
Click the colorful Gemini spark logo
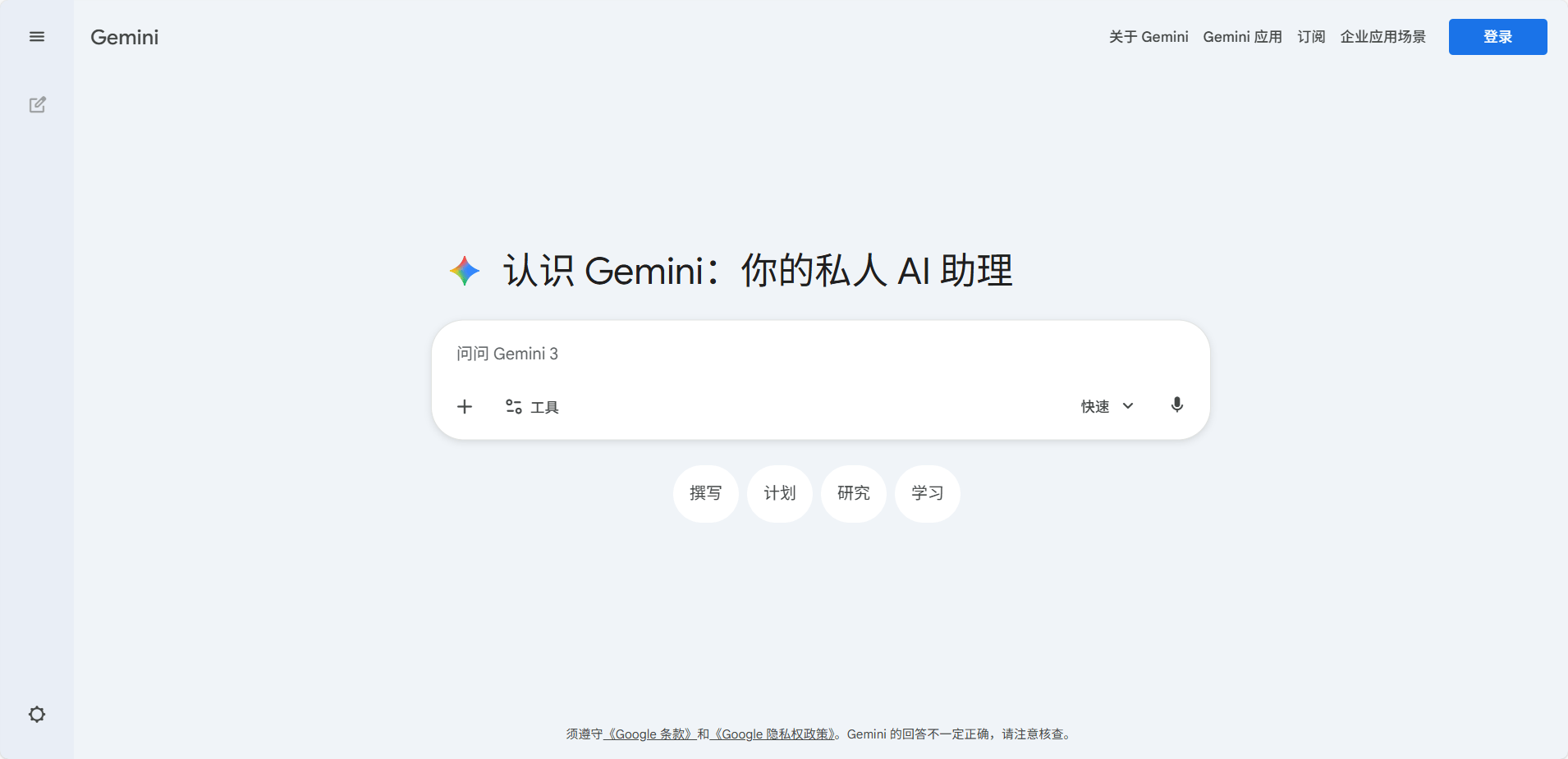pyautogui.click(x=465, y=271)
